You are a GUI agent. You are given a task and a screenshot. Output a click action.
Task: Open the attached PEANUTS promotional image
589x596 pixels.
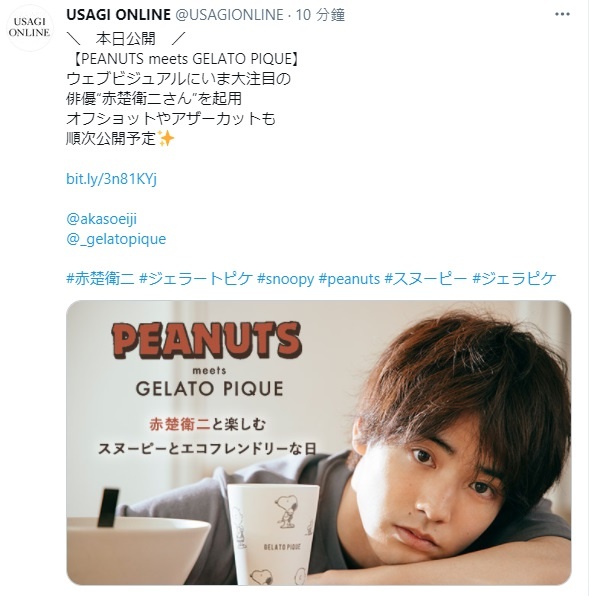318,442
